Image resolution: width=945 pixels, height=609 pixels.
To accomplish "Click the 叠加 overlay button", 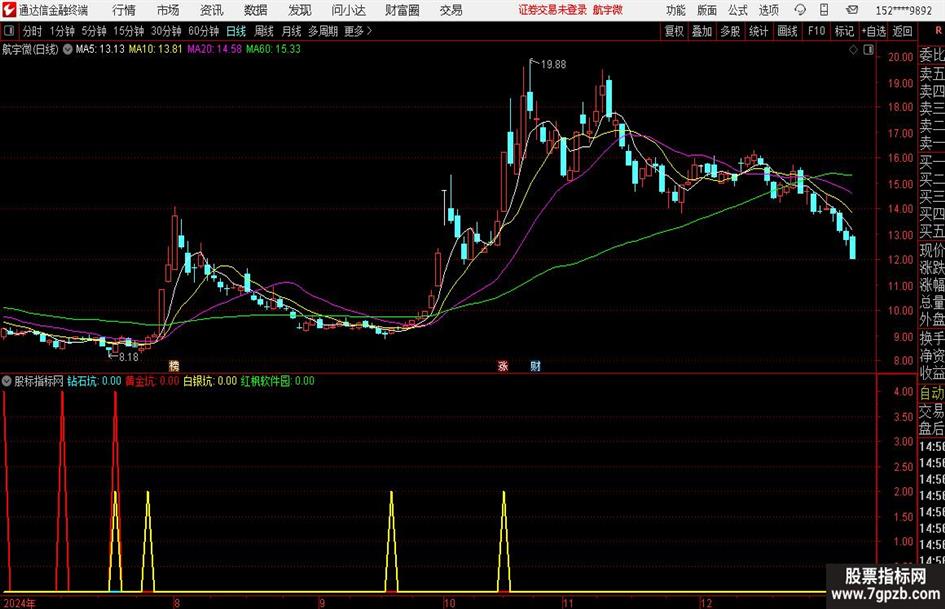I will tap(702, 31).
